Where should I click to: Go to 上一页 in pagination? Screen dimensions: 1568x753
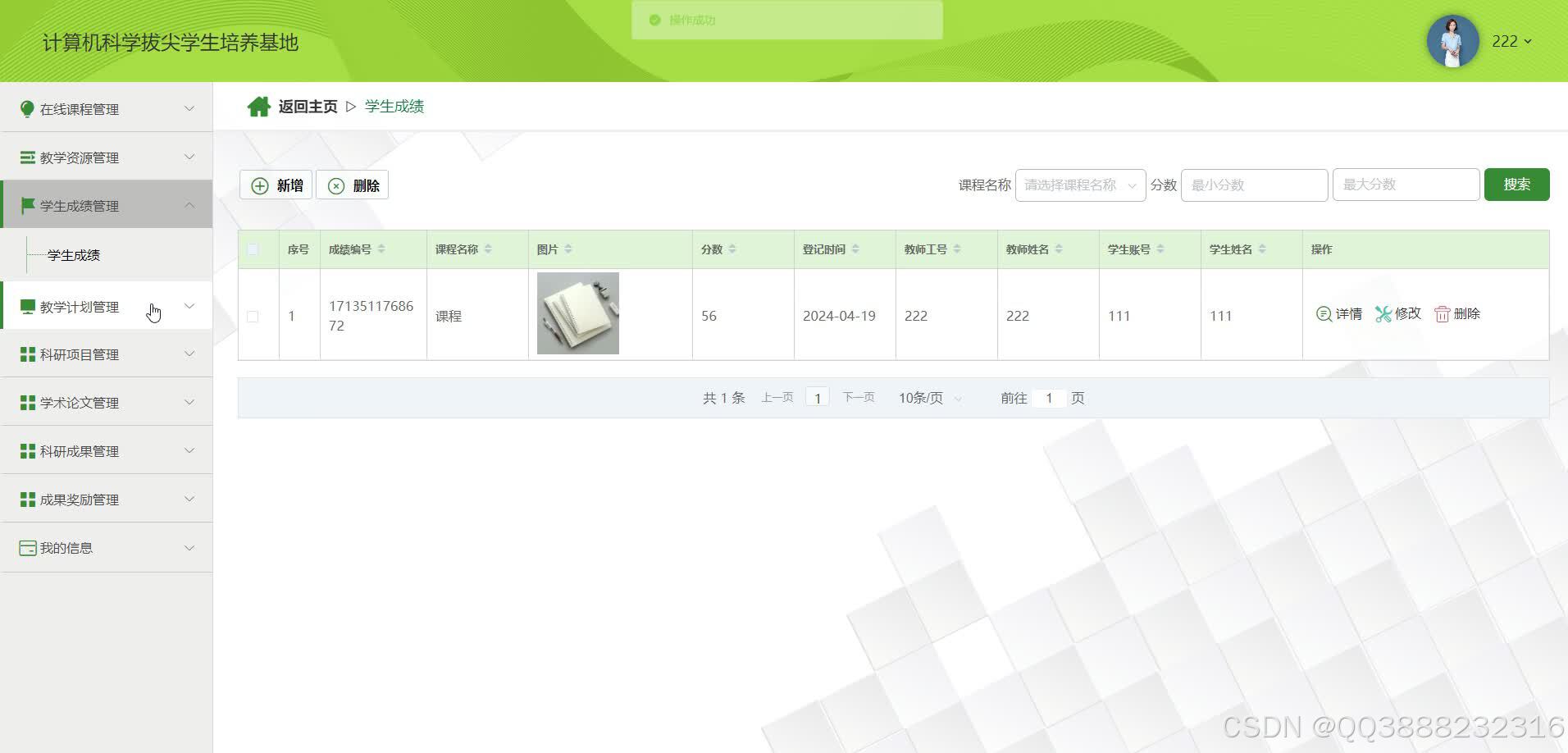coord(777,398)
